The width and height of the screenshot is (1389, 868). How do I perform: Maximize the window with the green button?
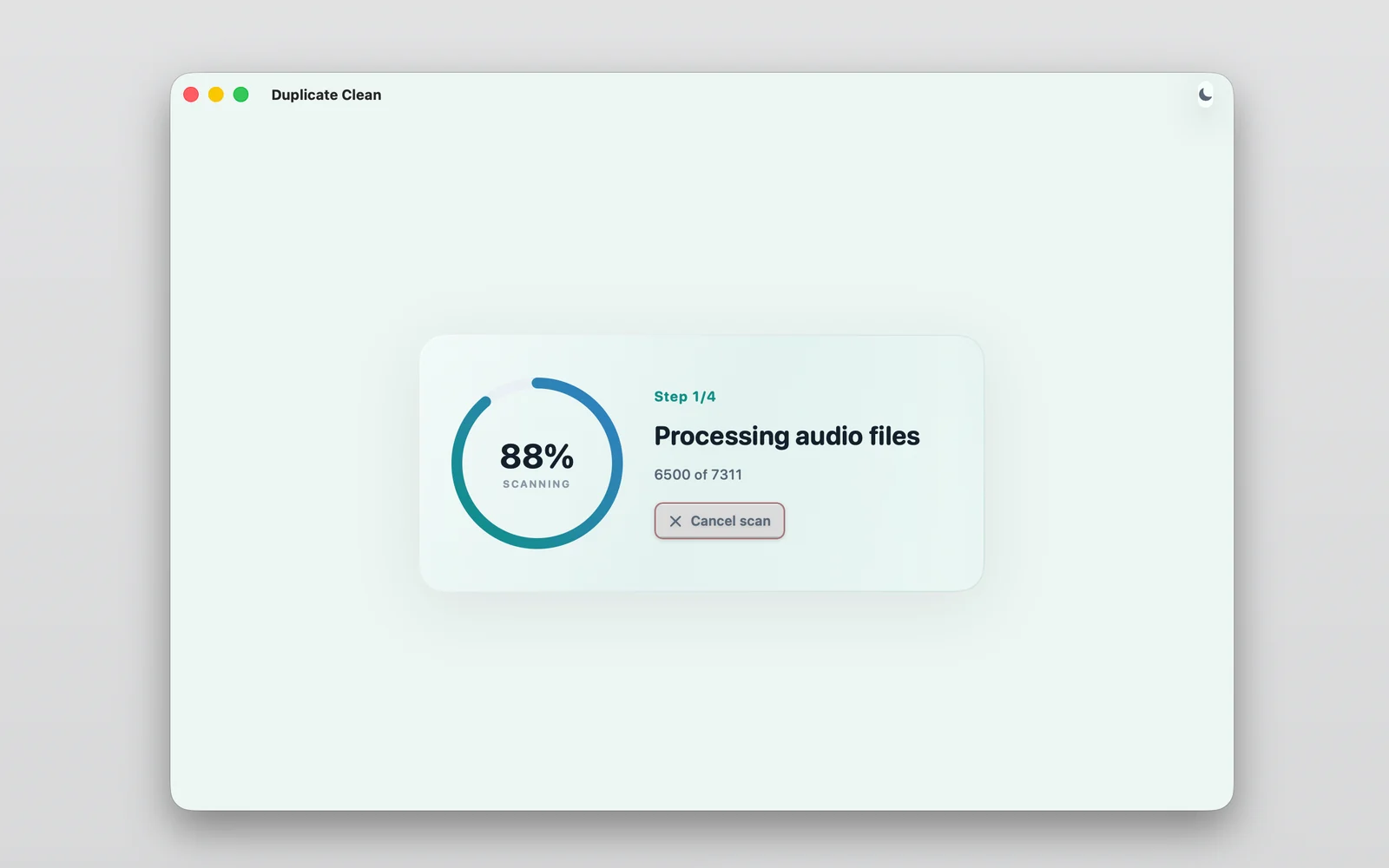coord(241,95)
